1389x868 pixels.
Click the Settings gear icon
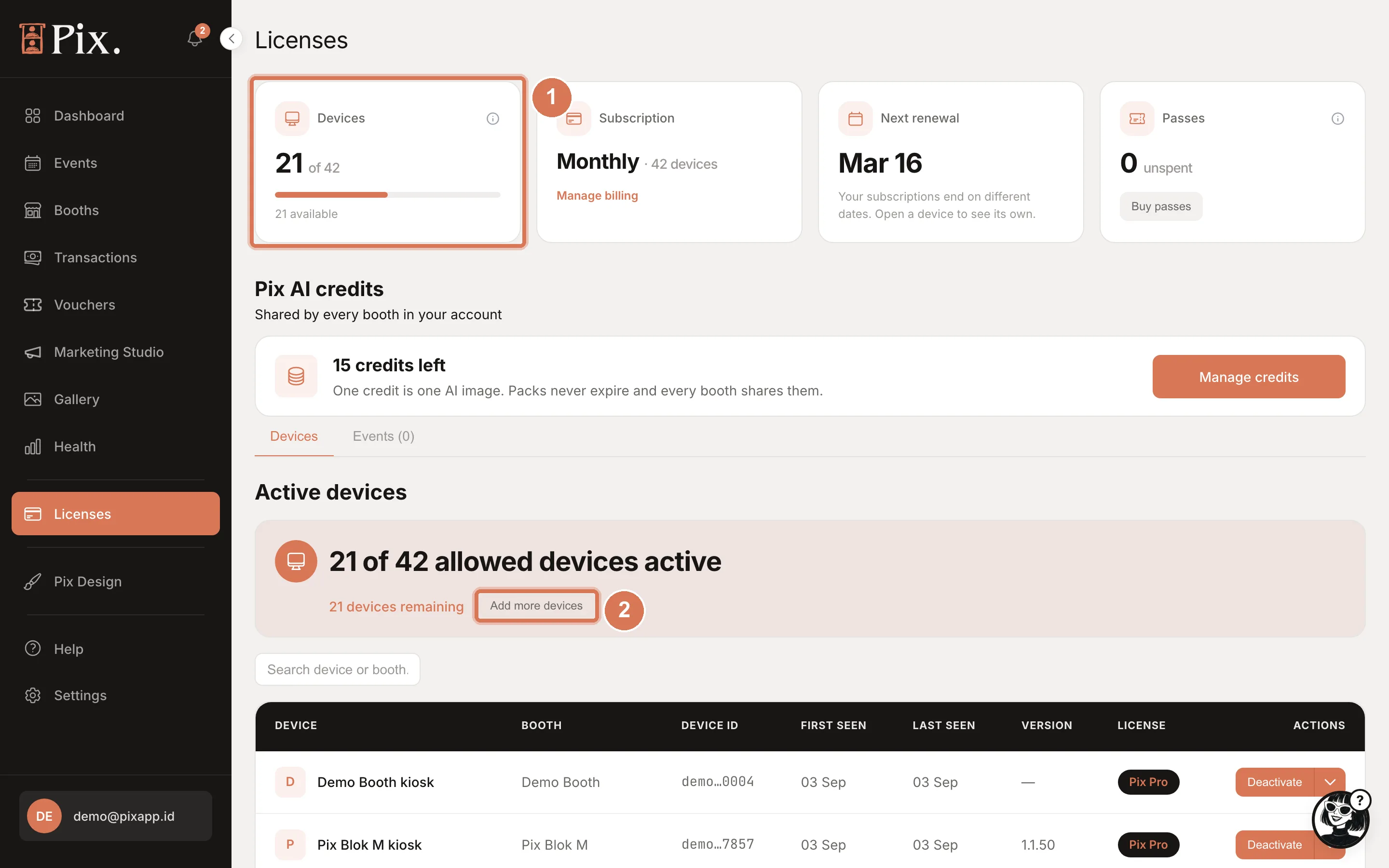coord(33,695)
